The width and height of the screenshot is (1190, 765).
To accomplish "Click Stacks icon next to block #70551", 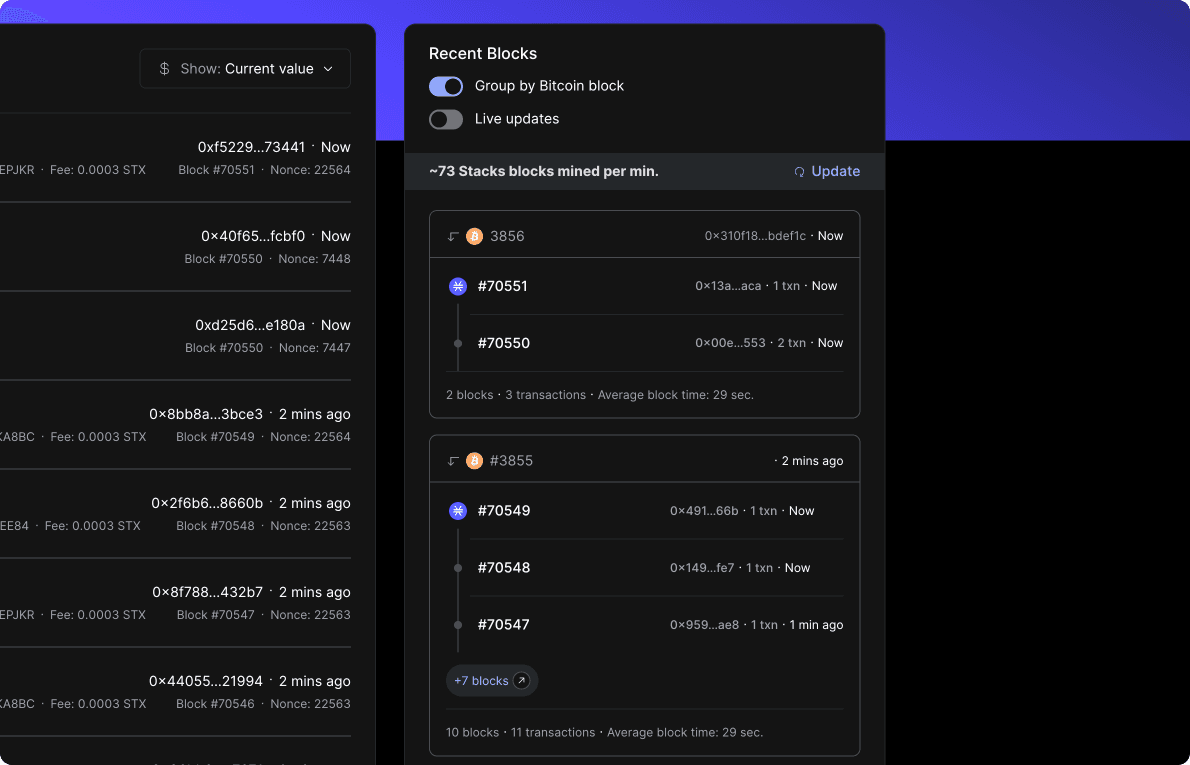I will 458,286.
